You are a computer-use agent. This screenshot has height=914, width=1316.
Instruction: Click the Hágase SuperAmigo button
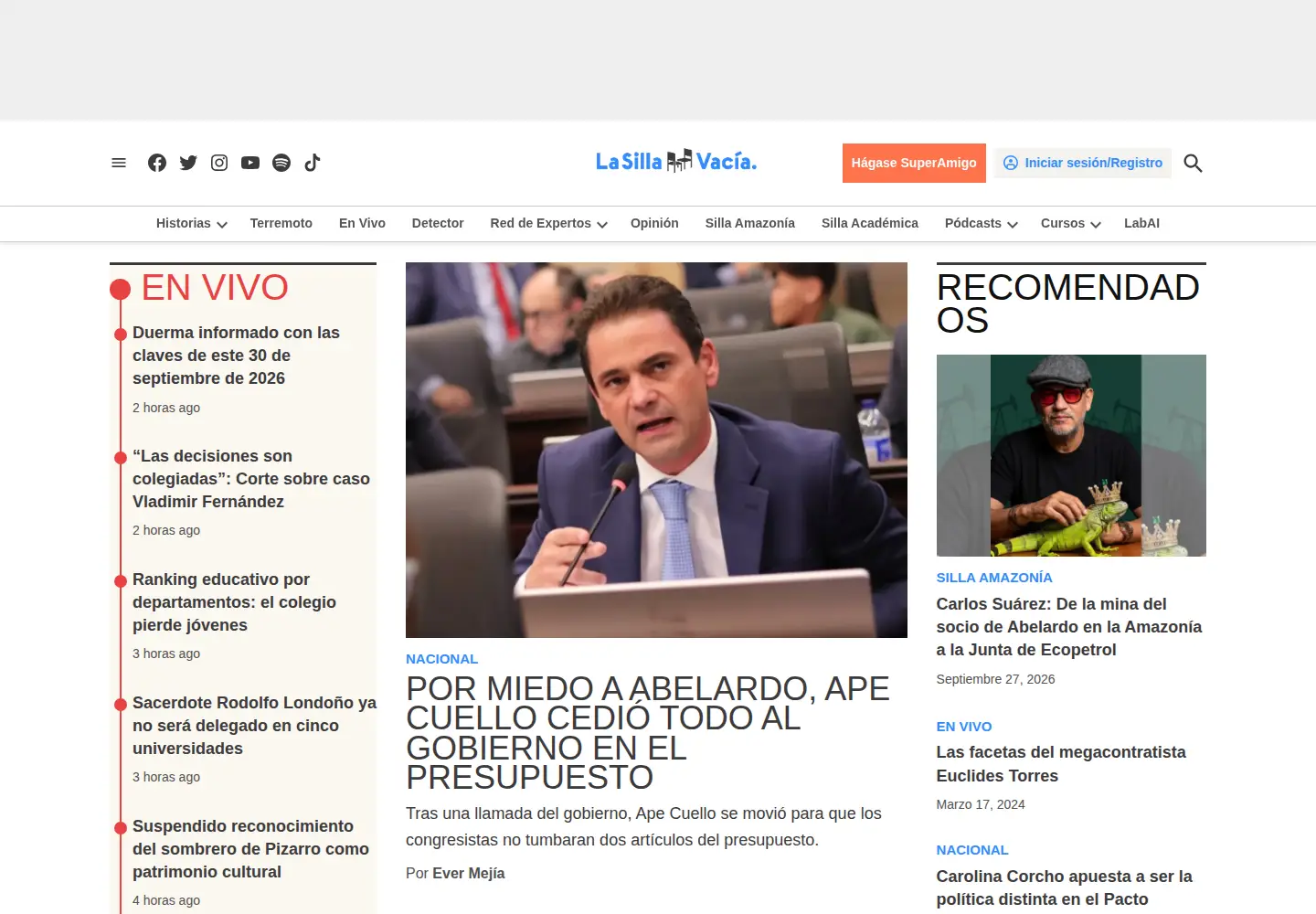click(x=914, y=163)
